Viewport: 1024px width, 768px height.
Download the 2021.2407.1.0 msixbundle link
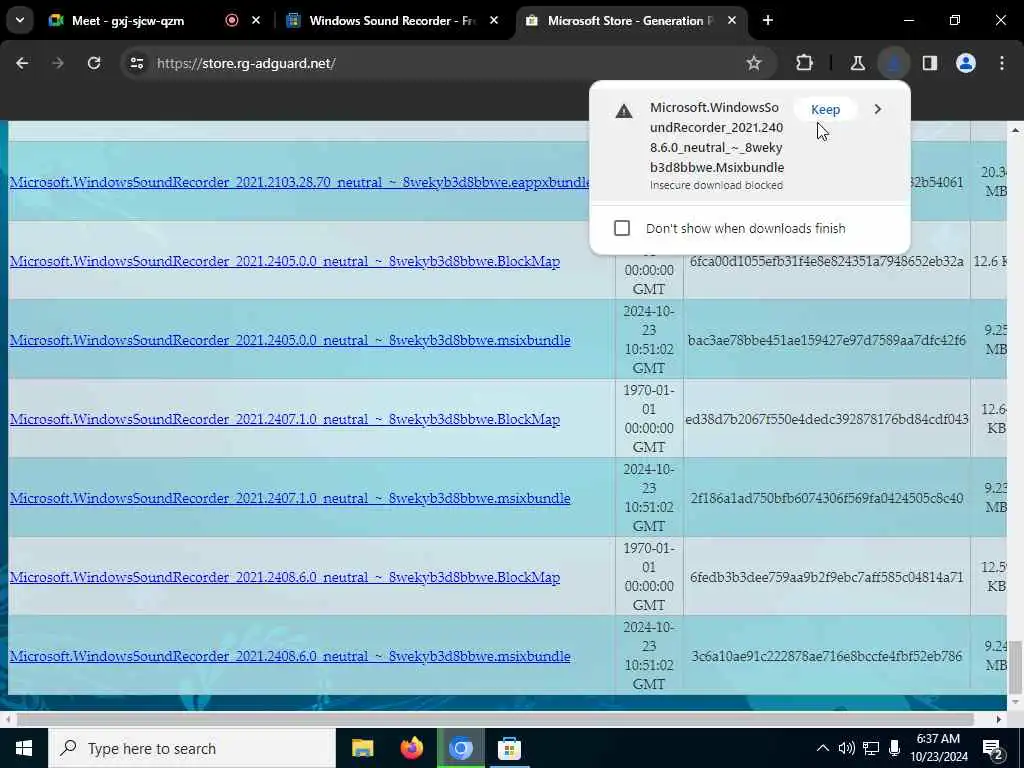click(x=290, y=498)
